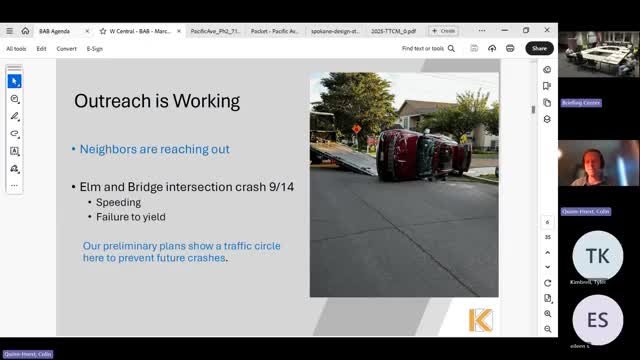Click the presenter name label at bottom-left

click(x=28, y=354)
